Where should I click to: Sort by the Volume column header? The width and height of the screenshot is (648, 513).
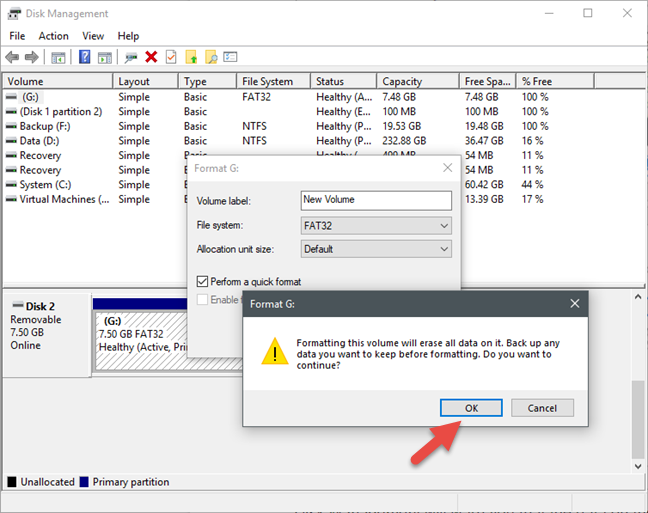point(58,81)
